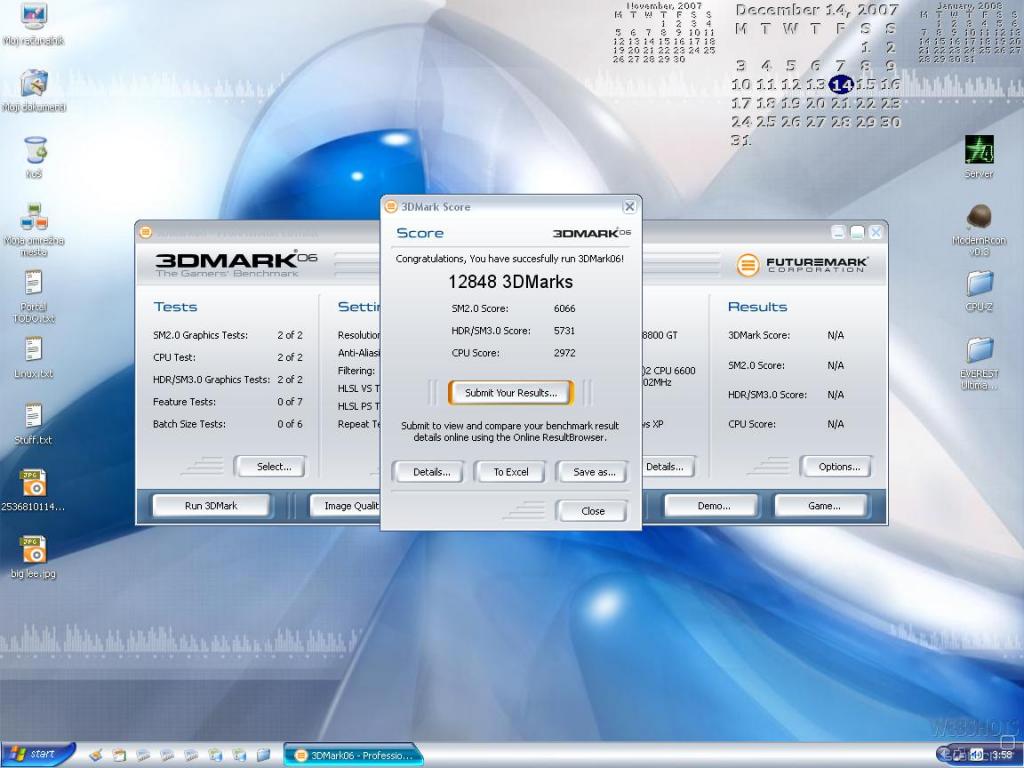Select the 2536810114 JPG image icon

33,490
